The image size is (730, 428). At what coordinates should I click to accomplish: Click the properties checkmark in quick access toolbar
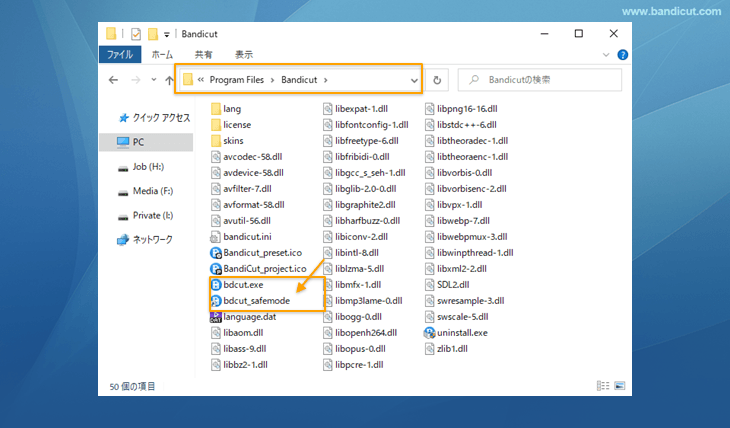tap(135, 34)
